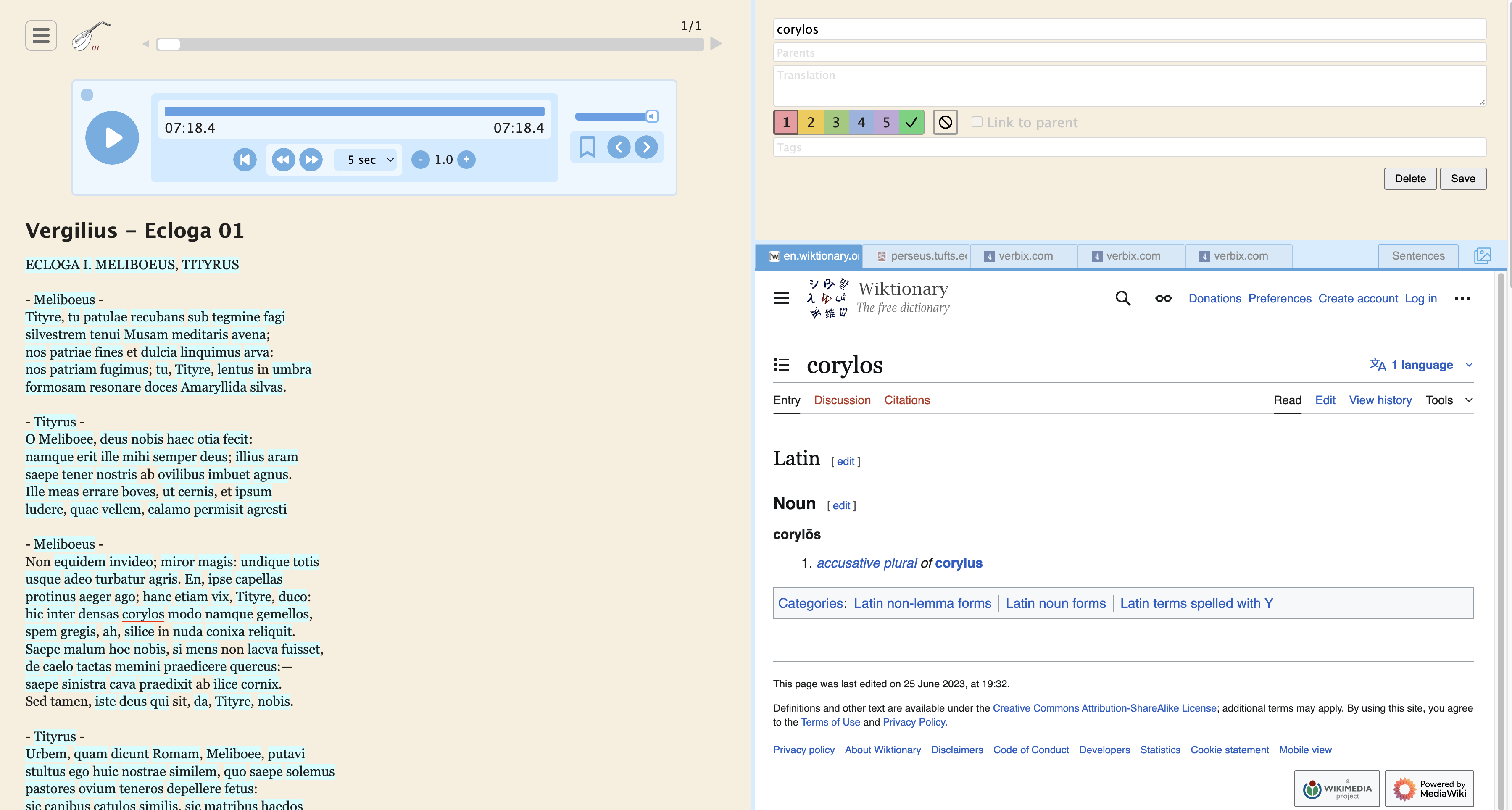Open the corylus lemma link

959,563
